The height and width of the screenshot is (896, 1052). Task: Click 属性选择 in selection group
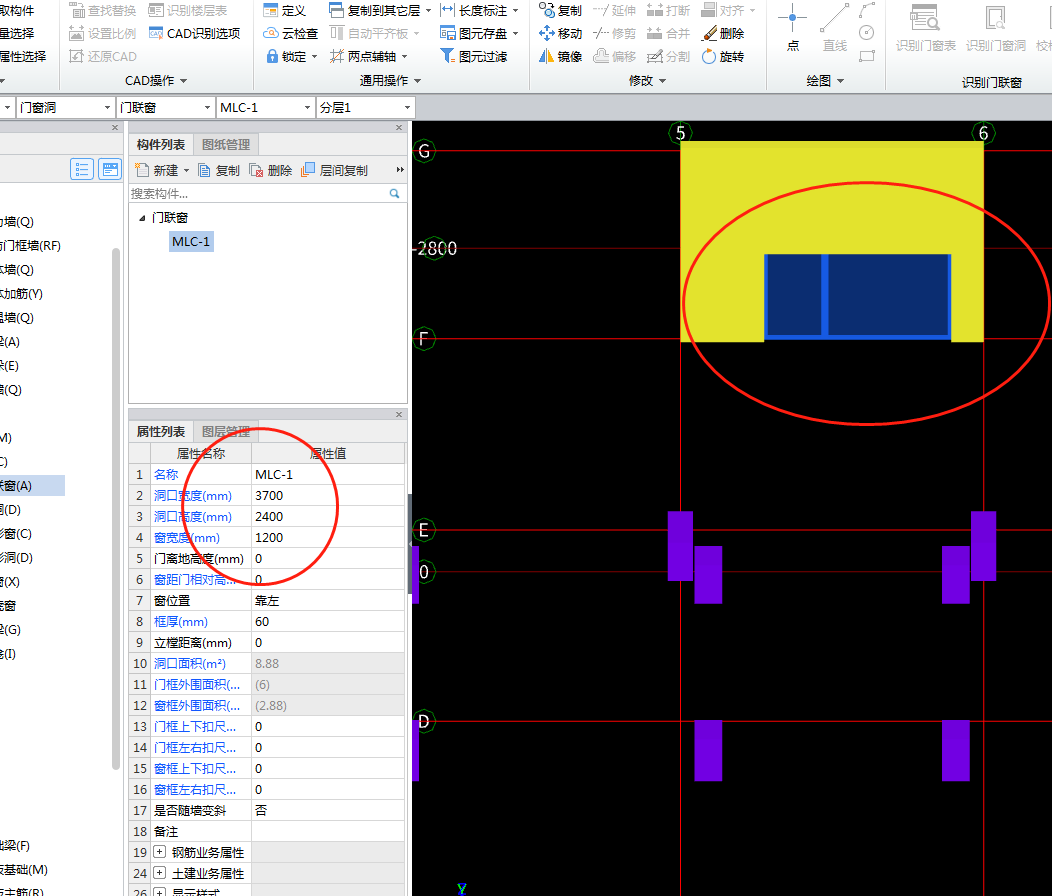pyautogui.click(x=23, y=56)
